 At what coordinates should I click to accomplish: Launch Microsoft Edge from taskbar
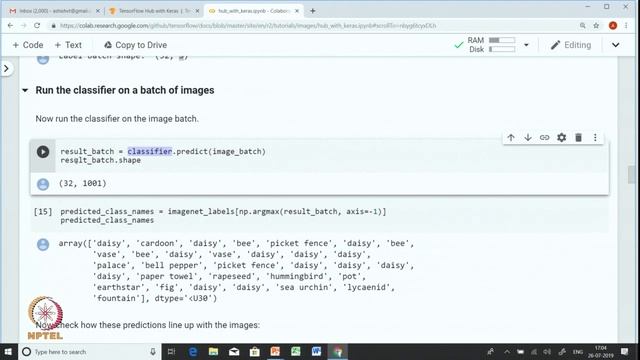(193, 351)
